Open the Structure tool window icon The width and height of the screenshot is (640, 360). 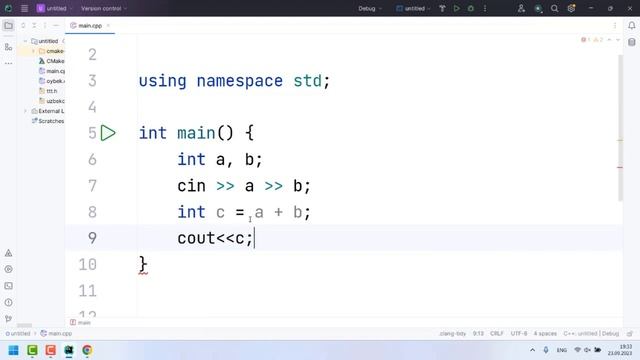pyautogui.click(x=8, y=47)
